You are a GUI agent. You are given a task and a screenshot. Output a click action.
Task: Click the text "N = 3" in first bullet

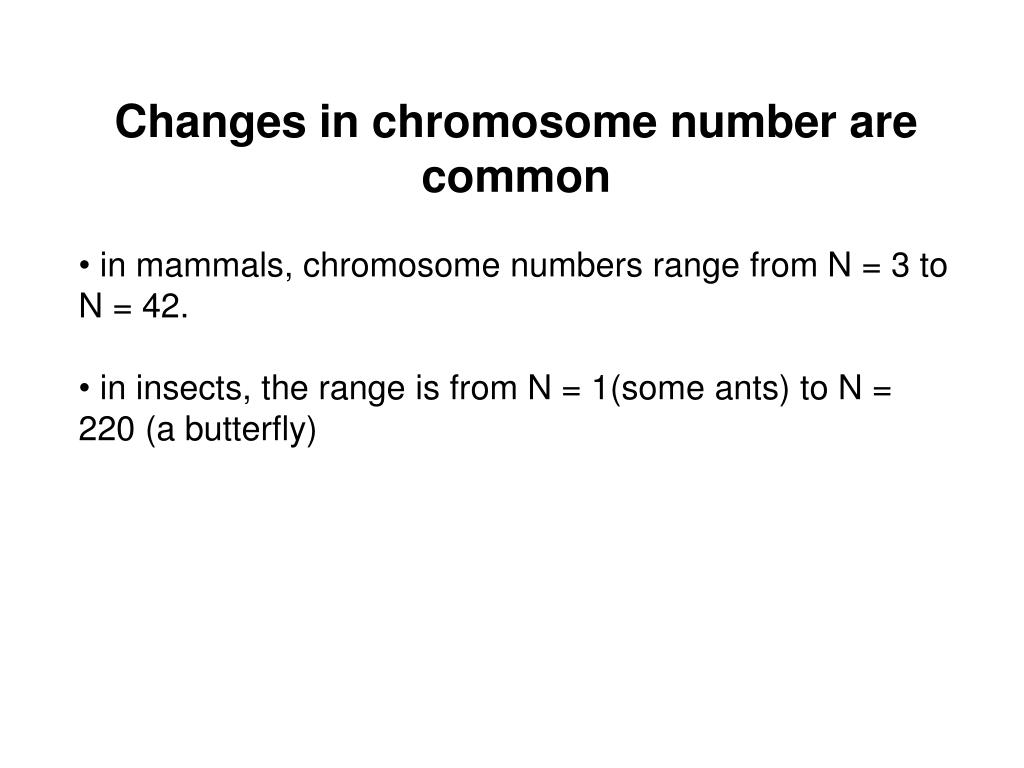869,265
